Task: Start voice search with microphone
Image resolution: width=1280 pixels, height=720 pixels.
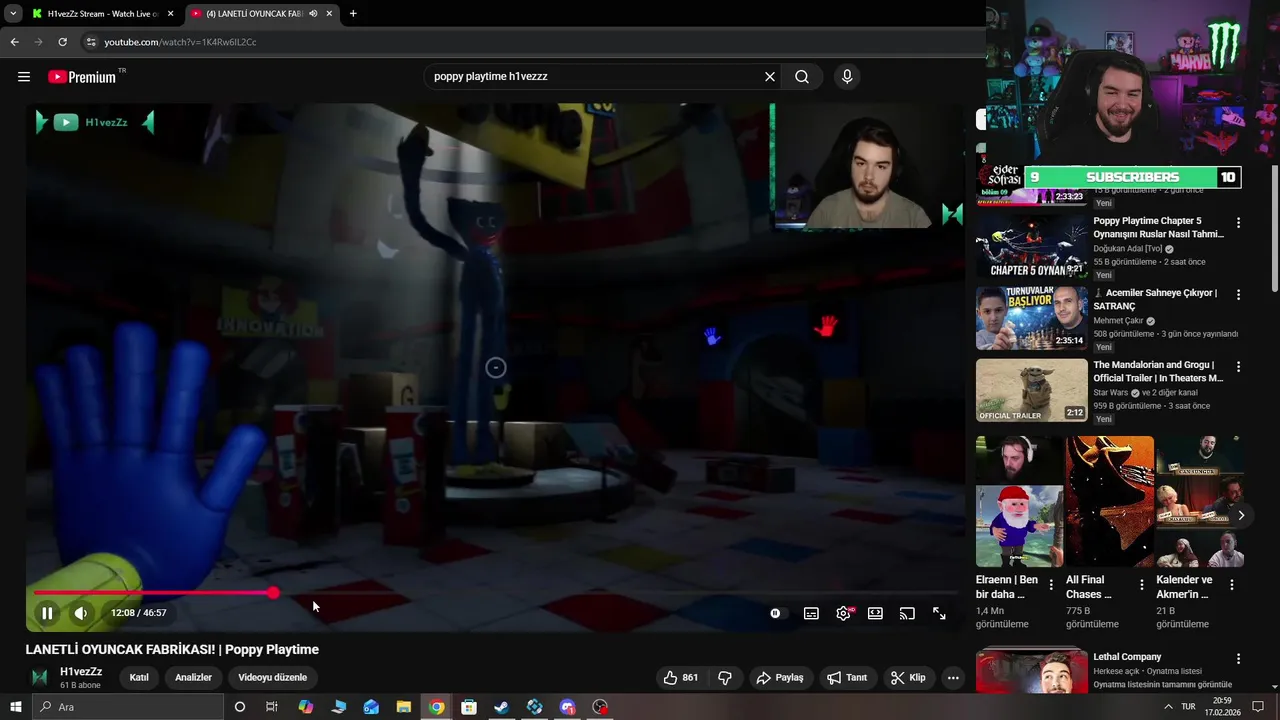Action: tap(847, 77)
